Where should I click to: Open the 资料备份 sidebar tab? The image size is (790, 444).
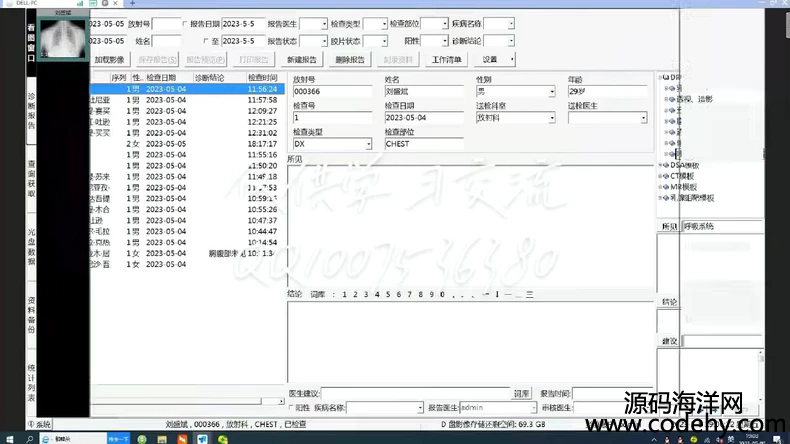31,315
